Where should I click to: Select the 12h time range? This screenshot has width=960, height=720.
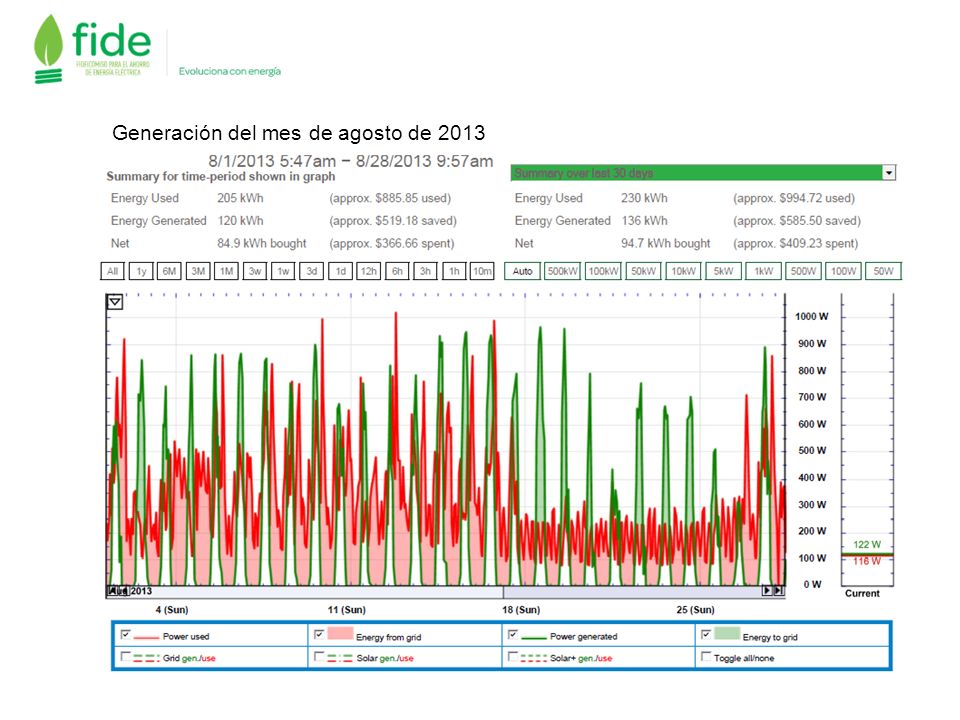click(x=369, y=271)
